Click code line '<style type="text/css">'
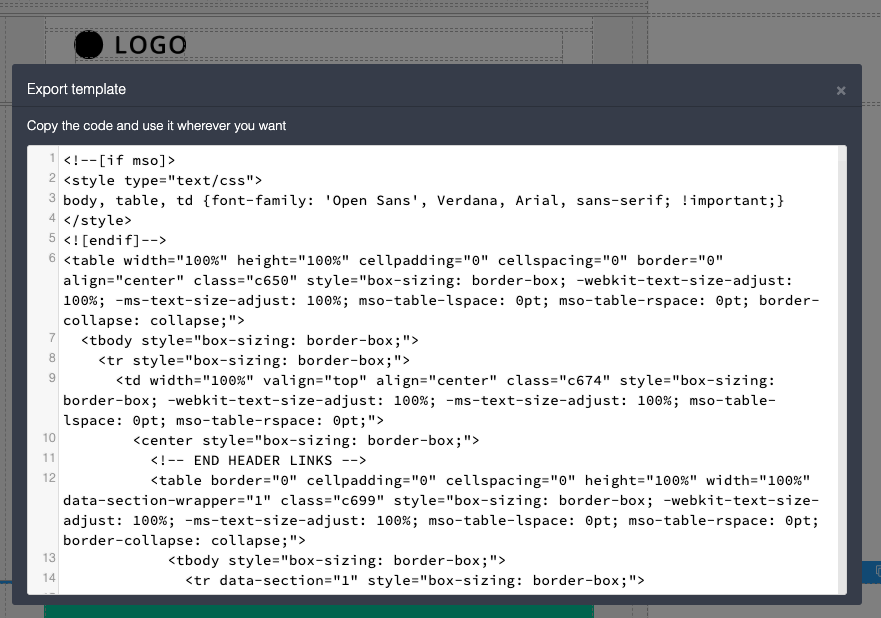Image resolution: width=881 pixels, height=618 pixels. coord(162,180)
